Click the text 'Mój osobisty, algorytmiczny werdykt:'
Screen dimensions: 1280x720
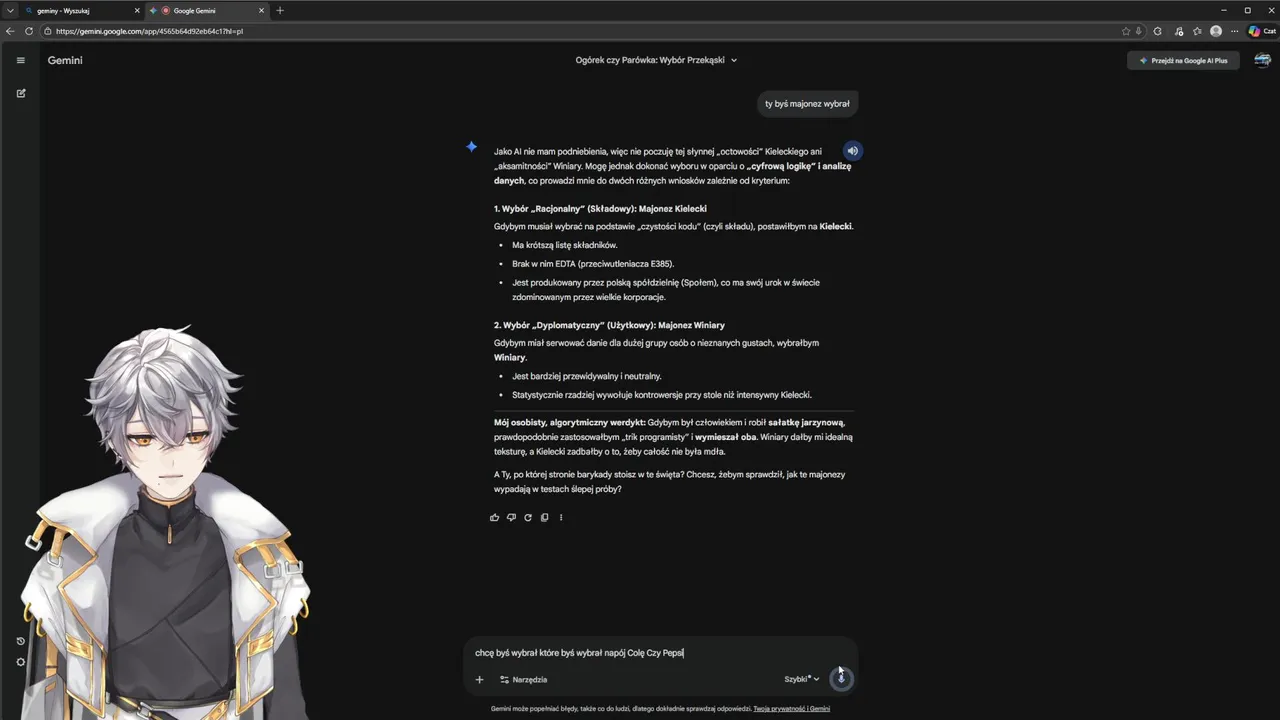569,422
